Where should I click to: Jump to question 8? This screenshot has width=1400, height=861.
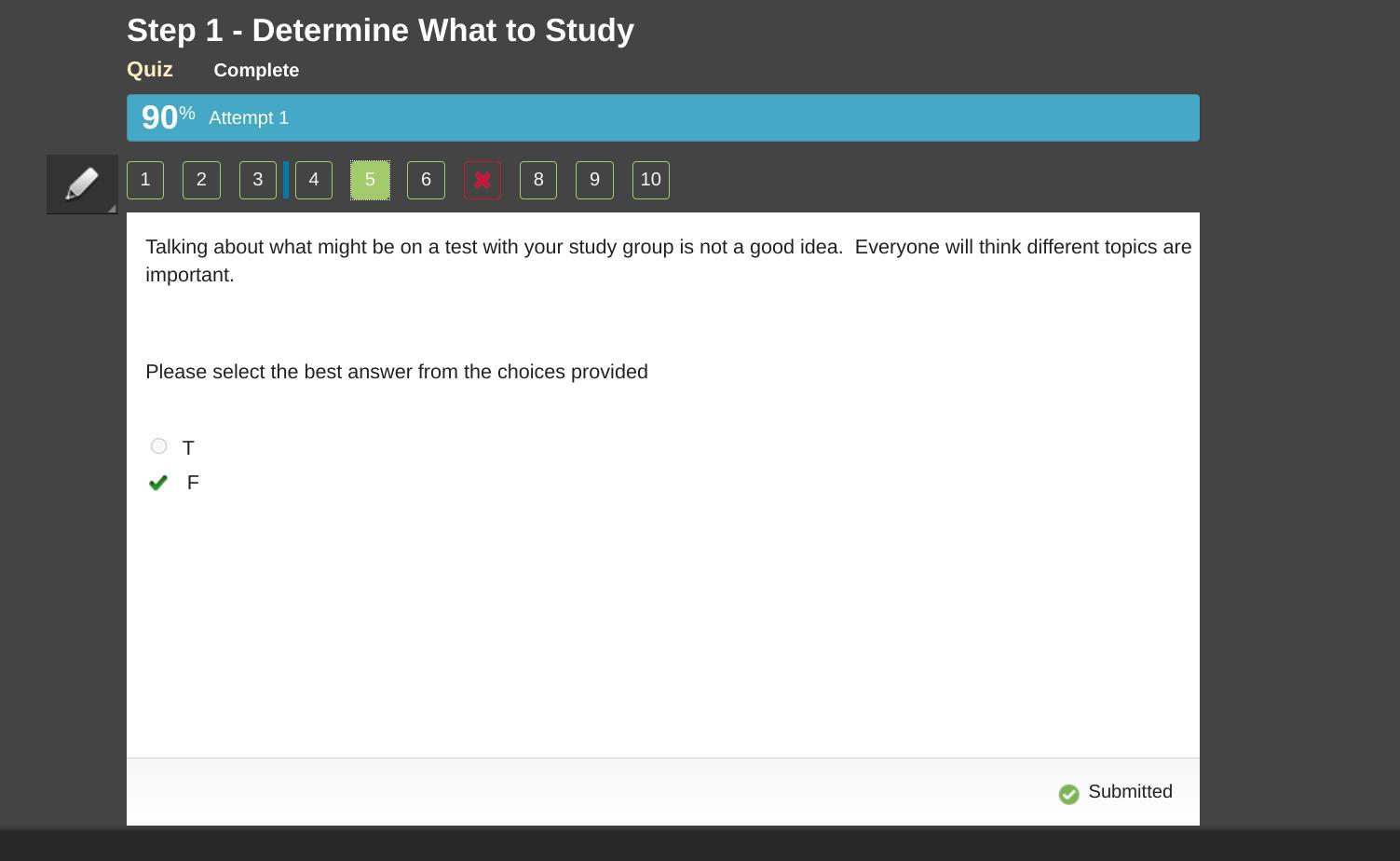pyautogui.click(x=538, y=180)
